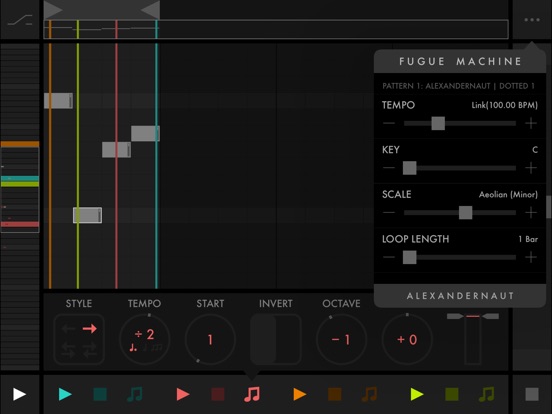Click the OCTAVE minus one dial
This screenshot has height=414, width=552.
(x=341, y=339)
